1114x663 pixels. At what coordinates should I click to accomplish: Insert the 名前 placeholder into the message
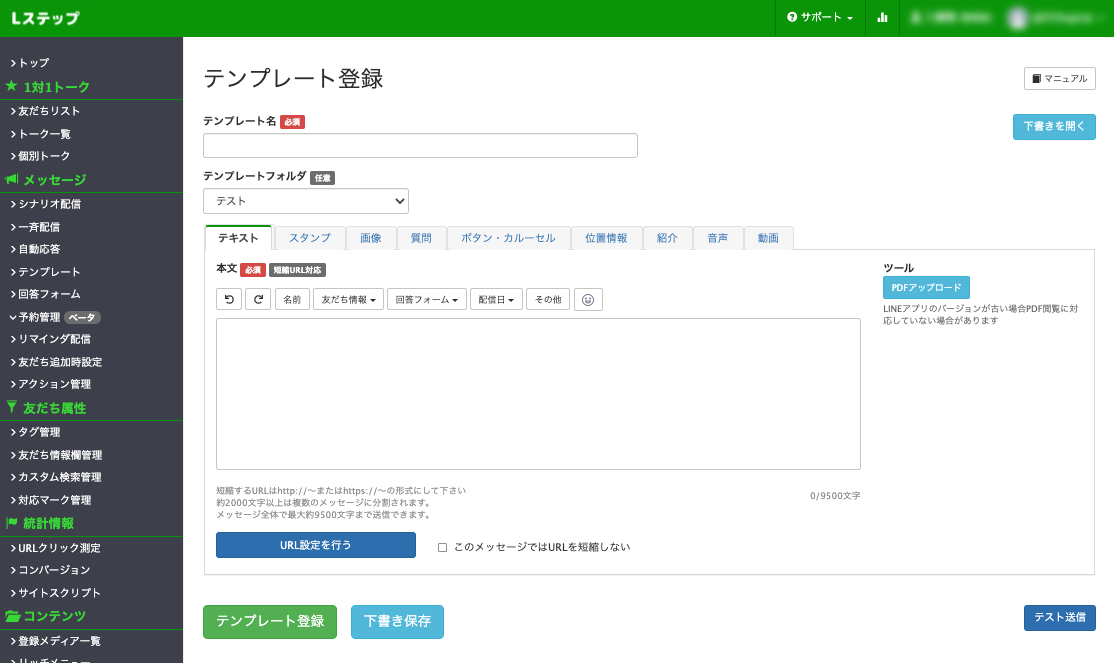(x=292, y=299)
